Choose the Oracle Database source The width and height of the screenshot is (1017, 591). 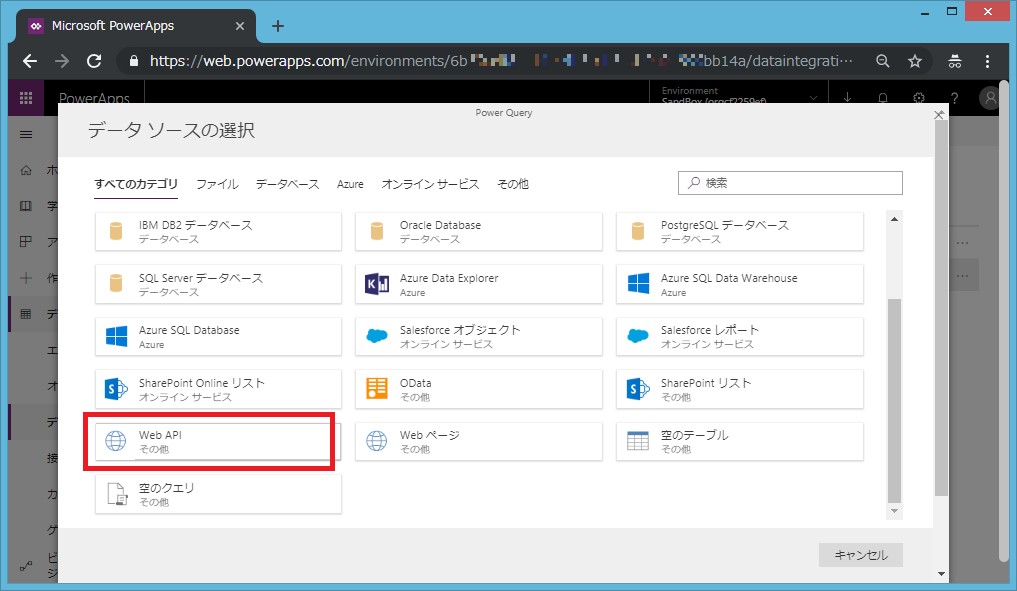tap(479, 232)
